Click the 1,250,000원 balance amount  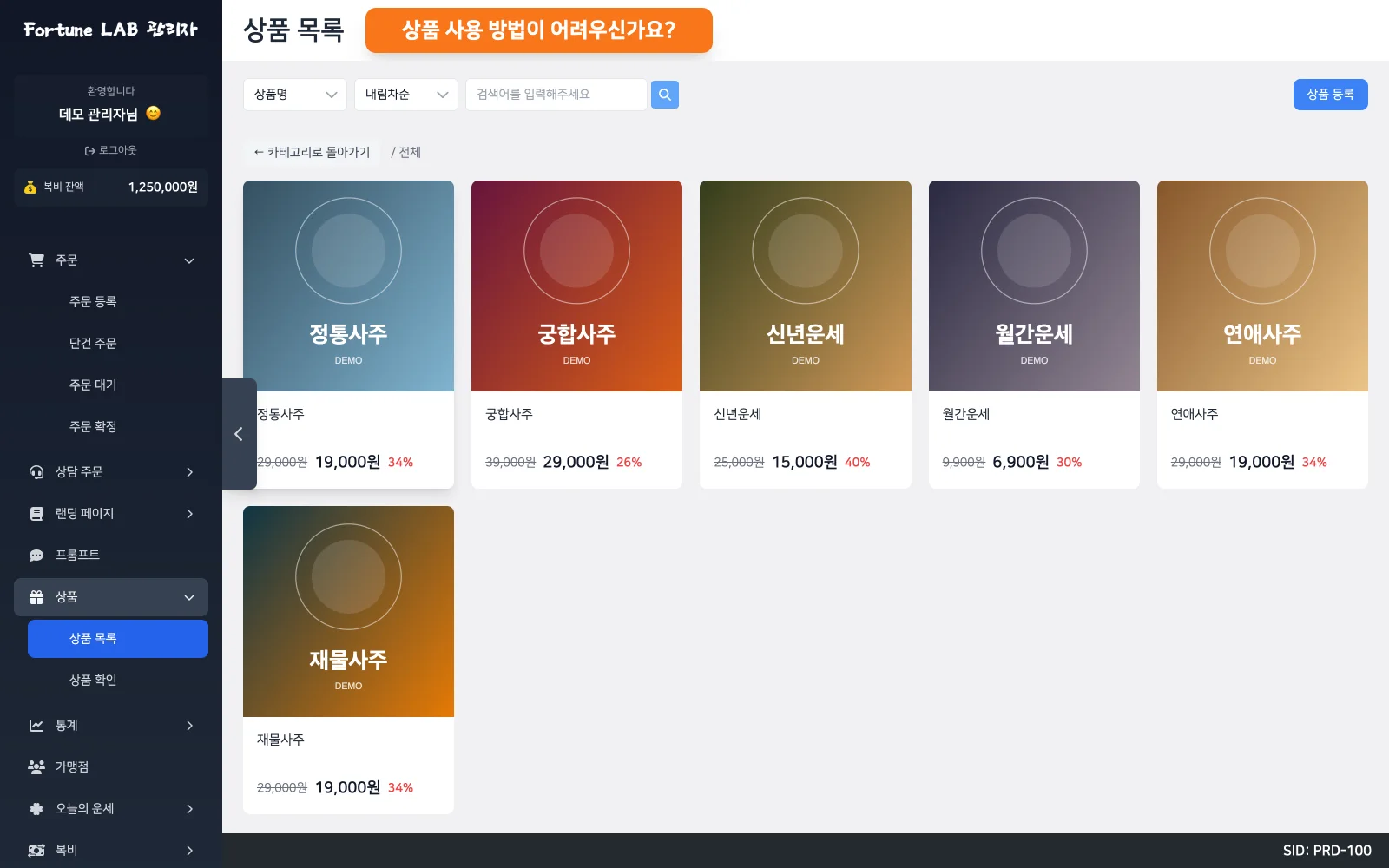[x=163, y=187]
